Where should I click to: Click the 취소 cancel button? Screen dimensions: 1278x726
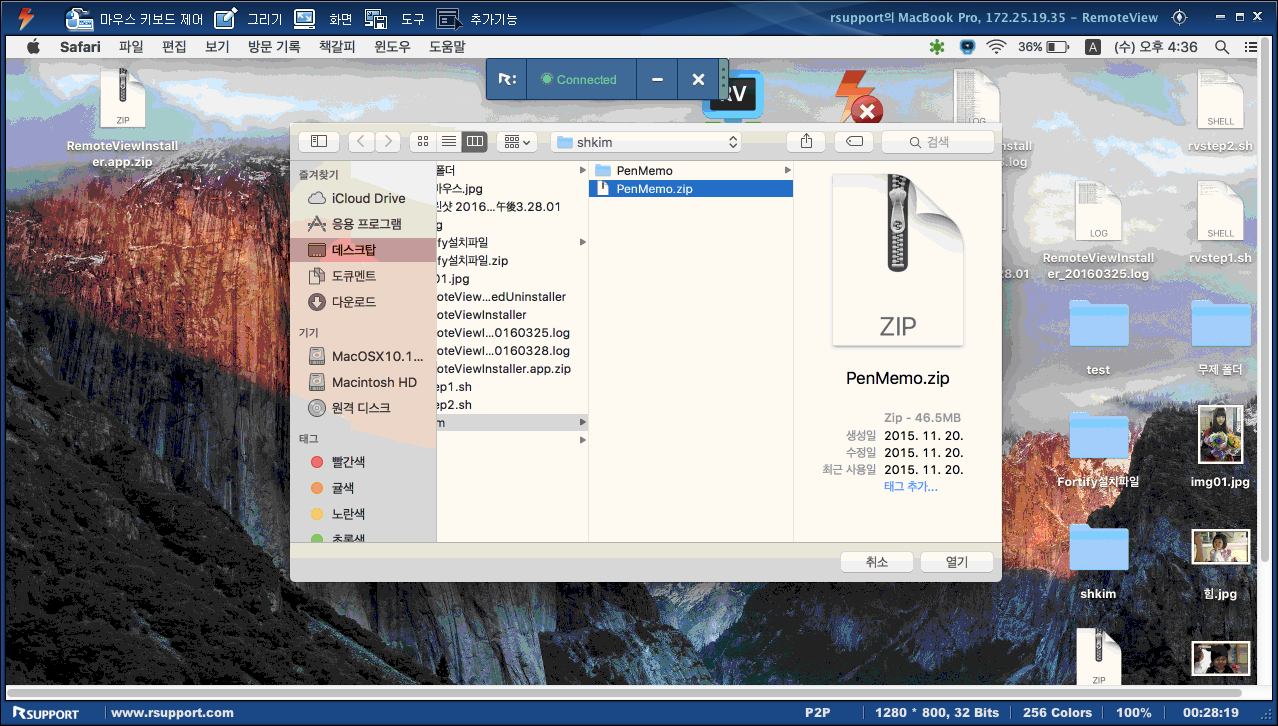click(x=877, y=562)
